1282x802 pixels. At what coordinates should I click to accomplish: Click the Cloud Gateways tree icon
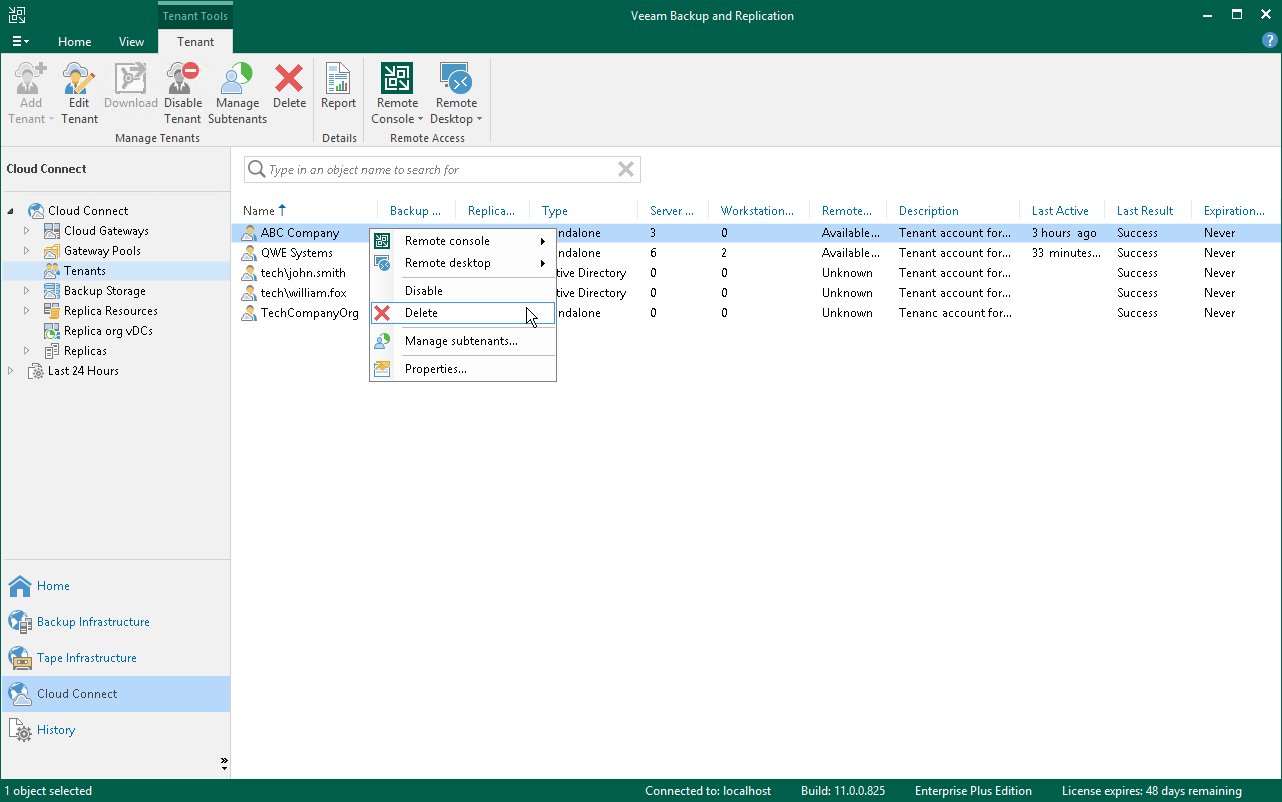click(x=52, y=231)
